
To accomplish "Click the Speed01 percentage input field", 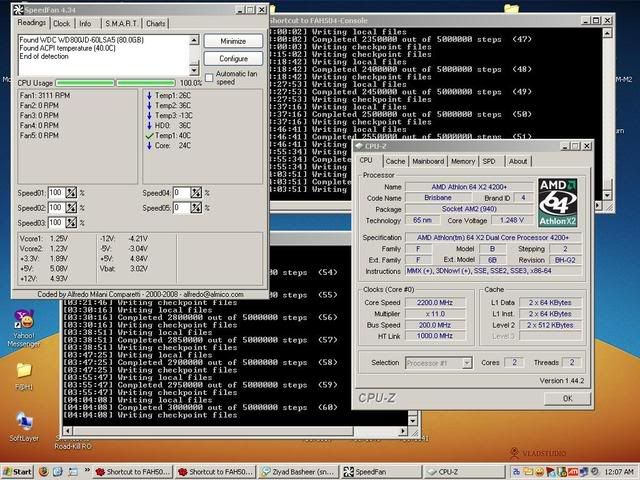I will [x=57, y=193].
